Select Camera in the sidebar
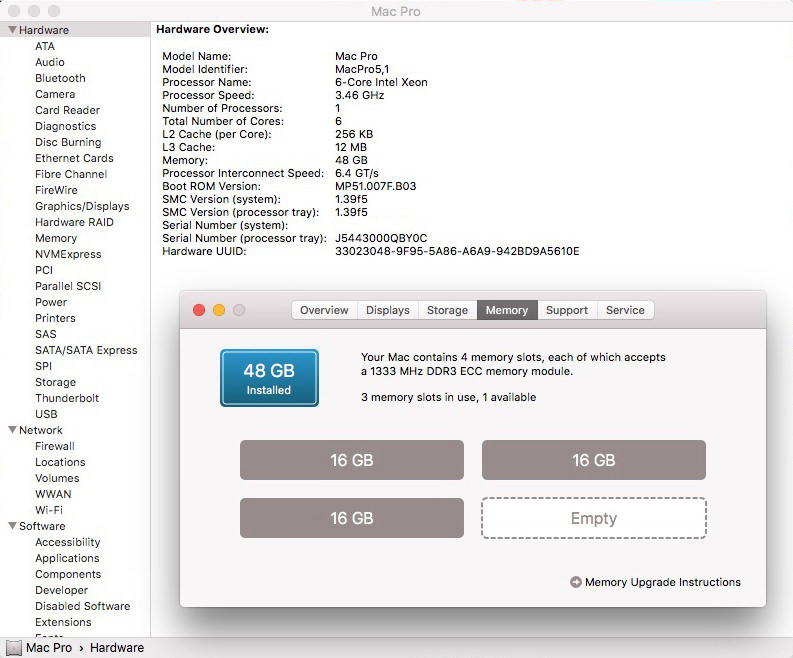The image size is (793, 658). click(55, 94)
